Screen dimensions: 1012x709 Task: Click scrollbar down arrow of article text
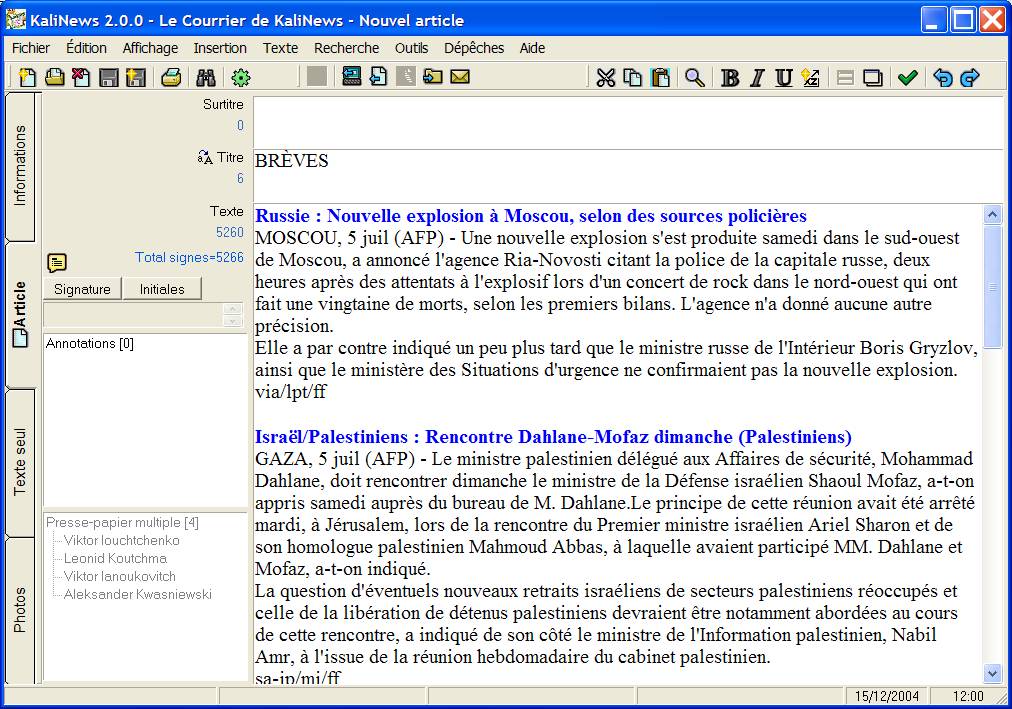tap(992, 674)
